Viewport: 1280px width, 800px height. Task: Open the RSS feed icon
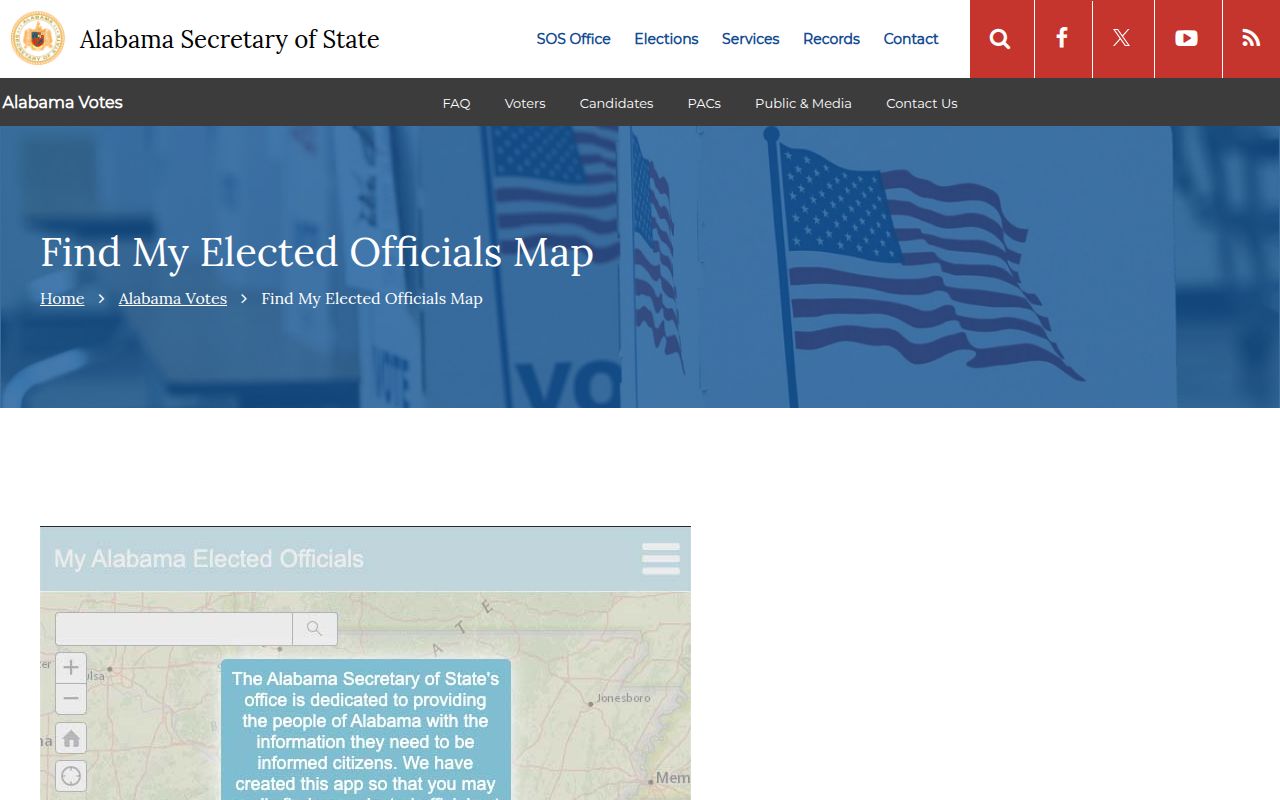1251,39
